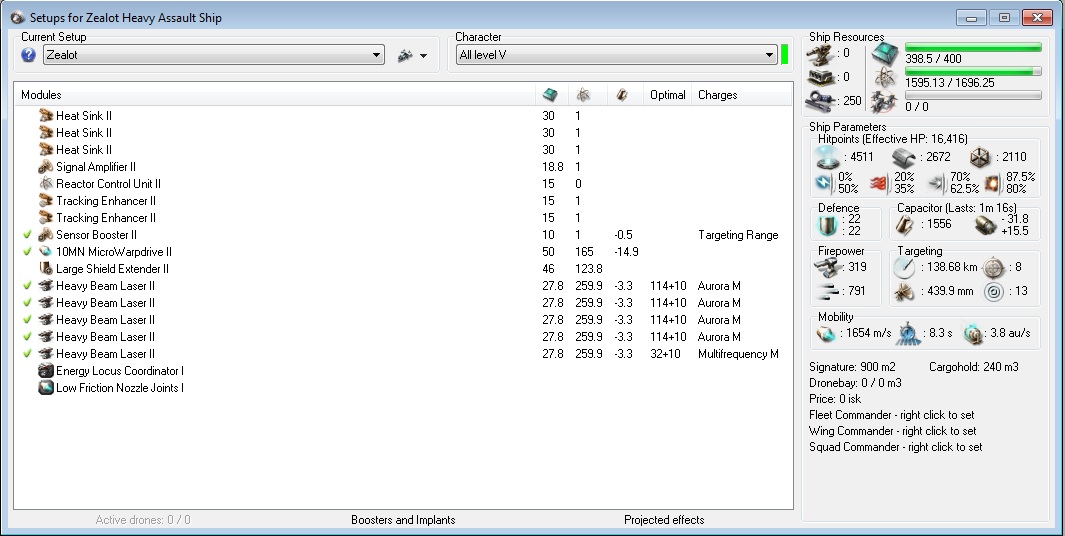Click the calibration icon showing 250

(820, 101)
